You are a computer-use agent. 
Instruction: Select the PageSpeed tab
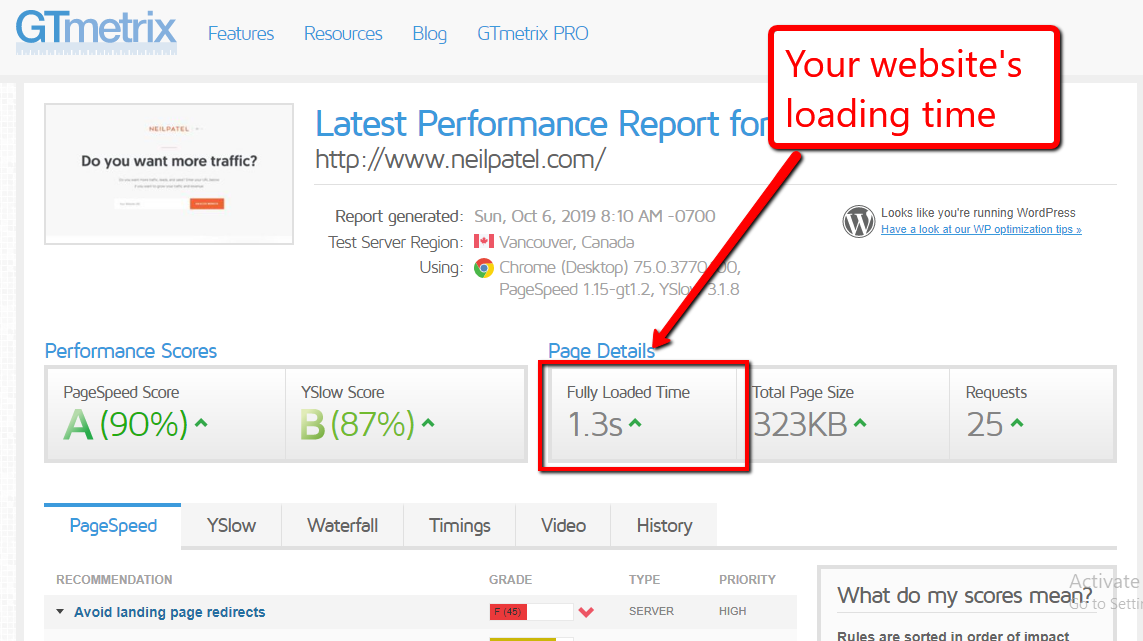[113, 525]
